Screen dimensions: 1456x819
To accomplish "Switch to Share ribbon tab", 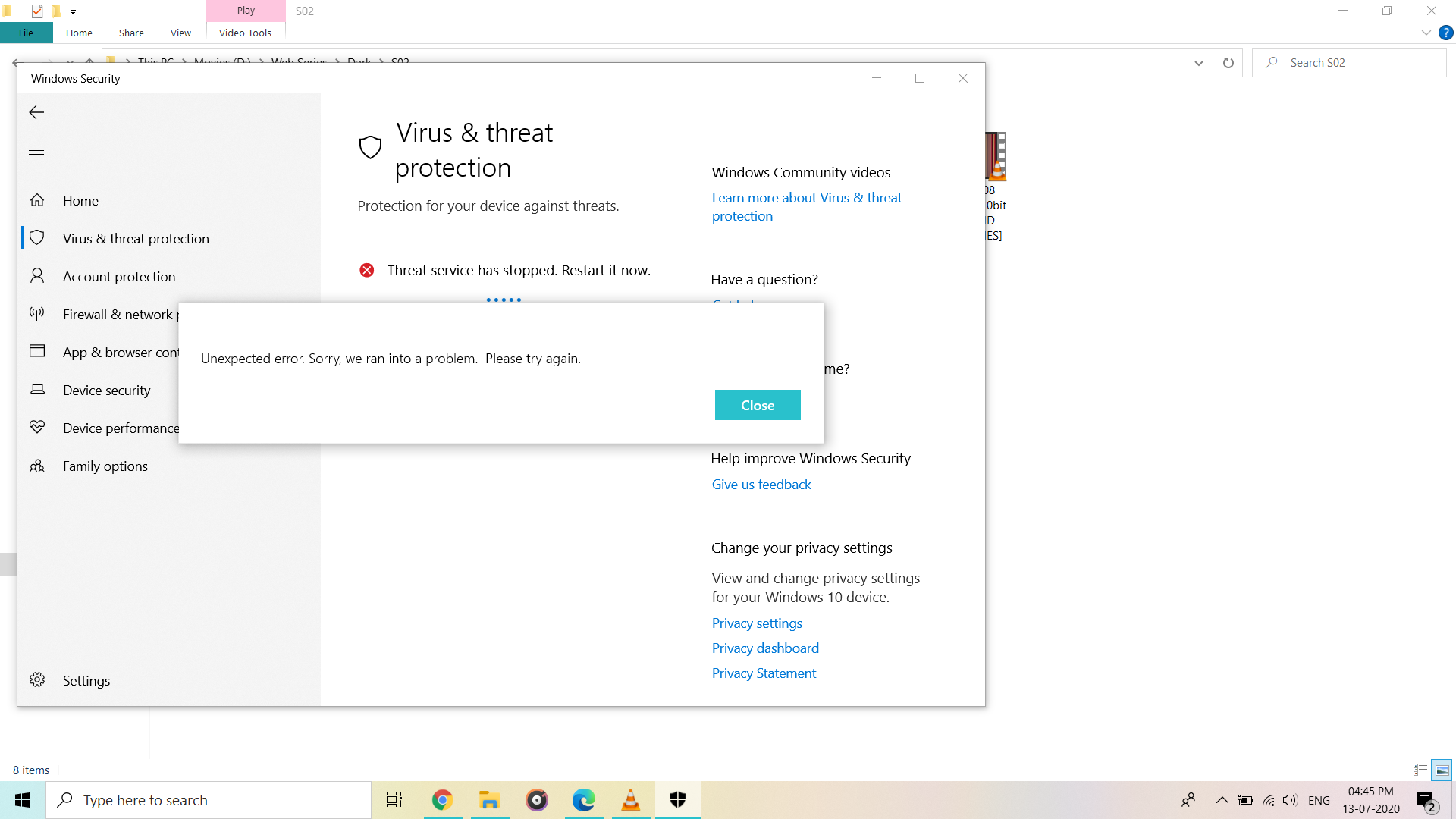I will (x=131, y=33).
